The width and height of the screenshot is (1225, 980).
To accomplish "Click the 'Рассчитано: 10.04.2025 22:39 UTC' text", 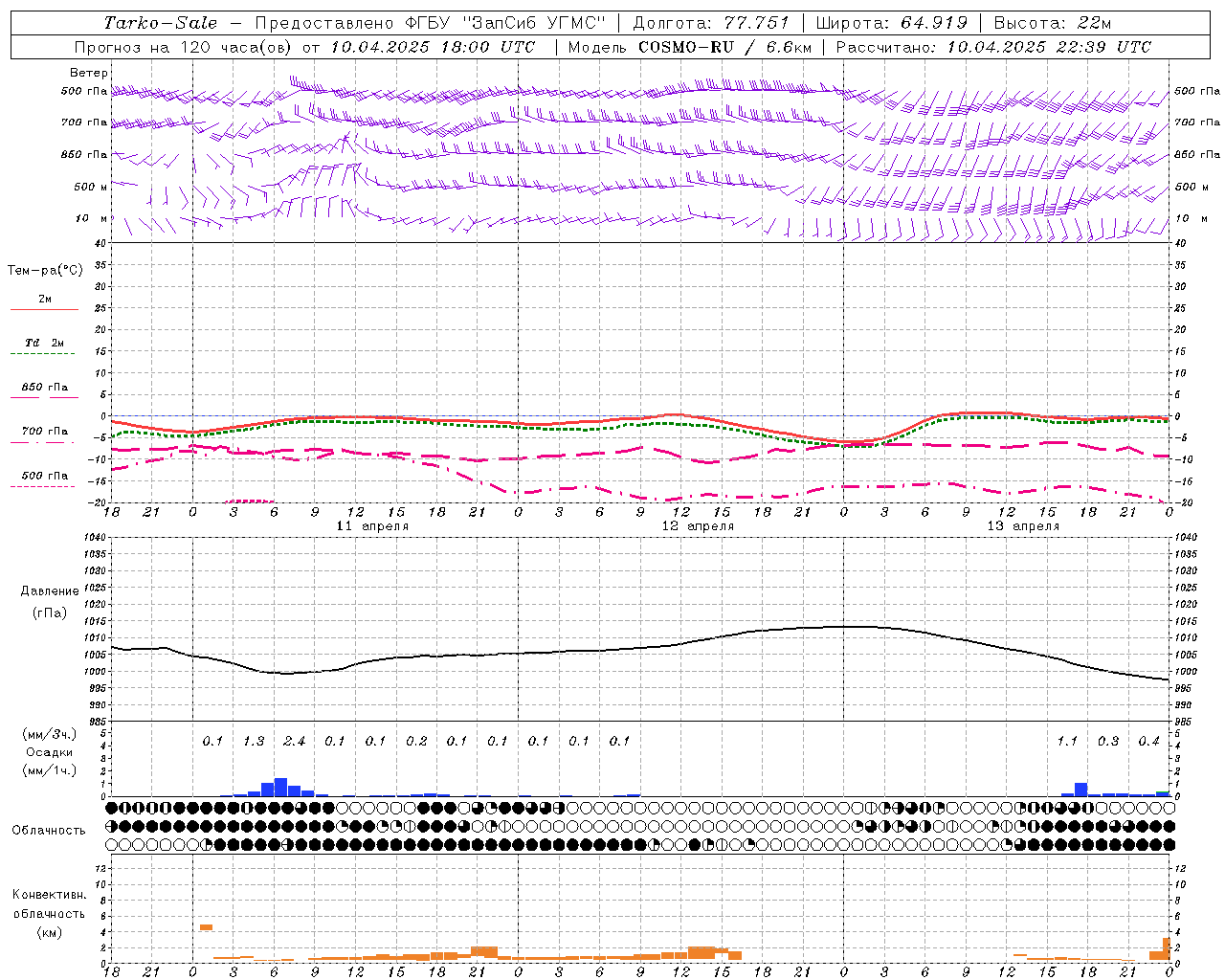I will (993, 47).
